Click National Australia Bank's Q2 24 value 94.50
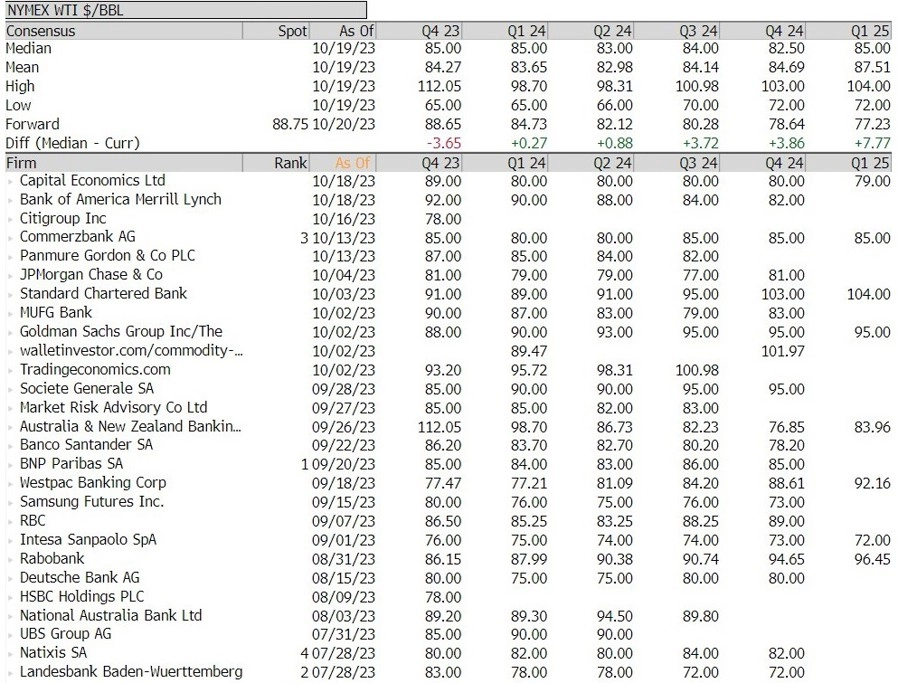The width and height of the screenshot is (898, 683). pyautogui.click(x=615, y=616)
